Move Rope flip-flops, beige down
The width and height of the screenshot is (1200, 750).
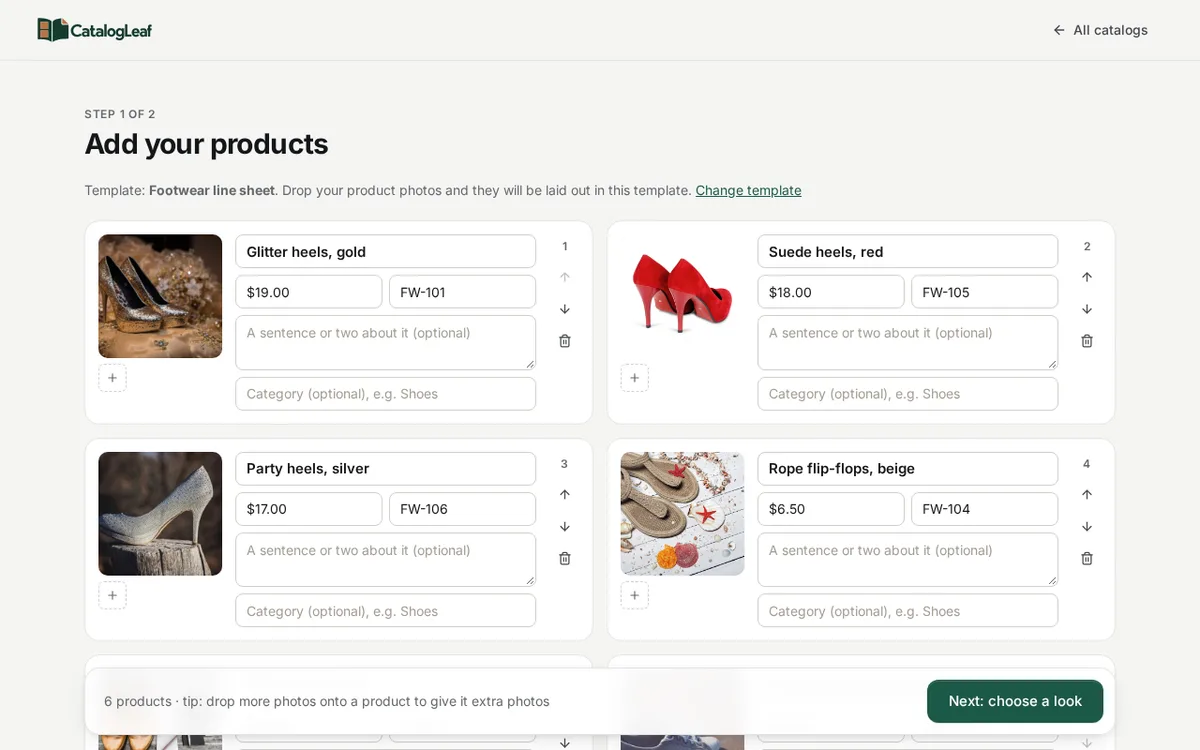(x=1087, y=526)
